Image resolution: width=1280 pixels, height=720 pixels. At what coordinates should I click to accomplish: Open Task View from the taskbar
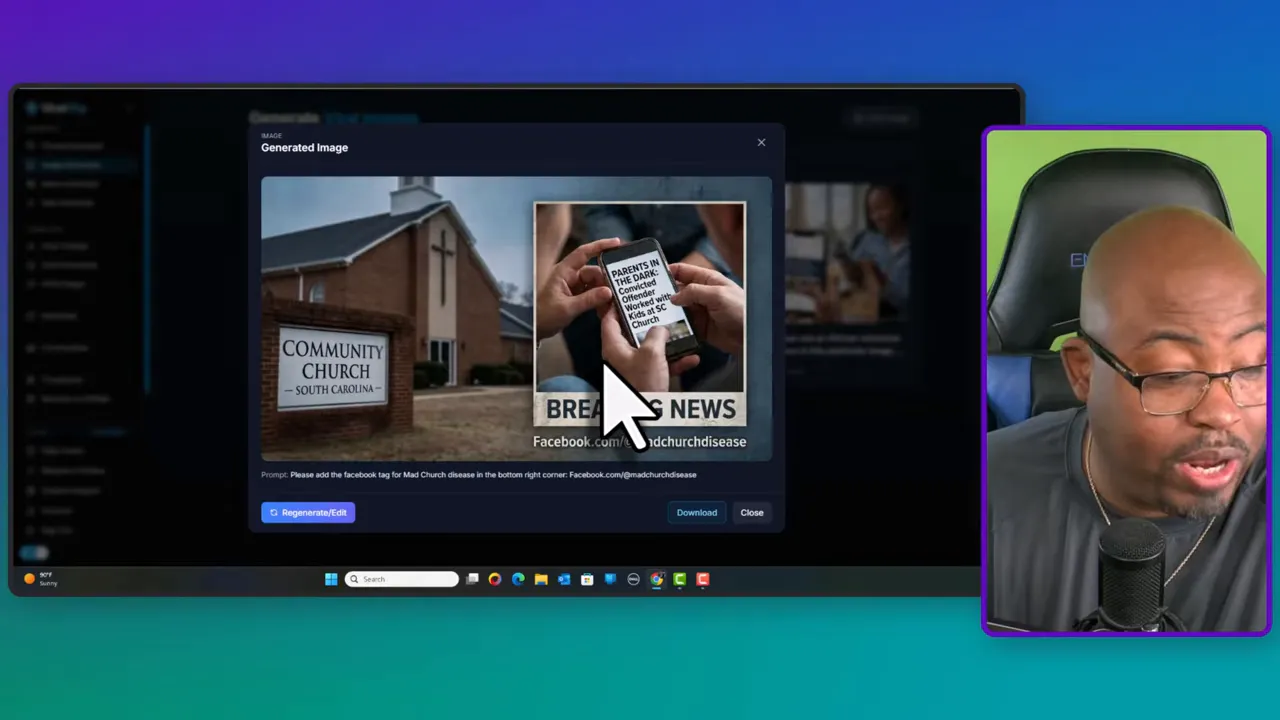[x=472, y=579]
